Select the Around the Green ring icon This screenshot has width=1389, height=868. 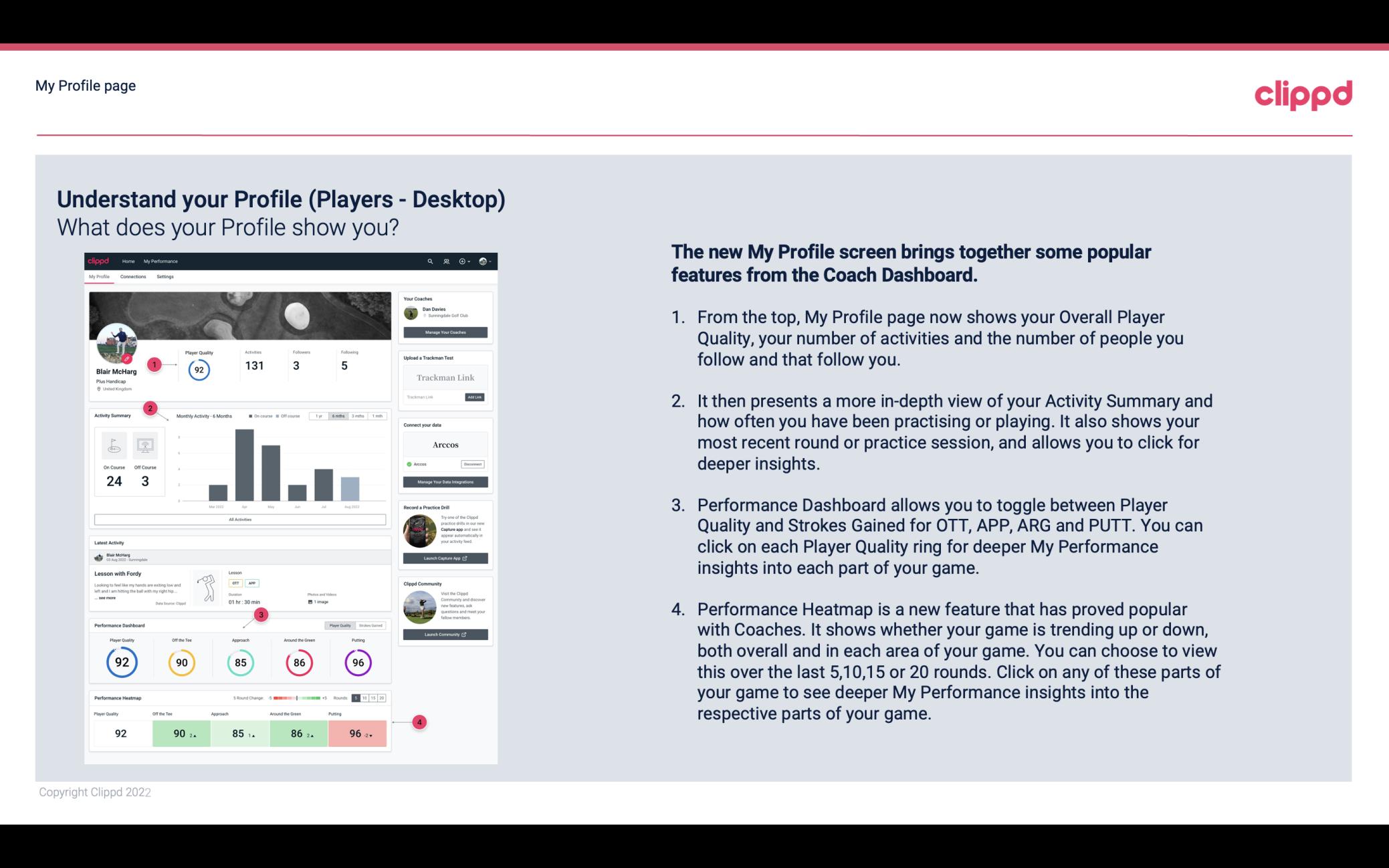299,661
